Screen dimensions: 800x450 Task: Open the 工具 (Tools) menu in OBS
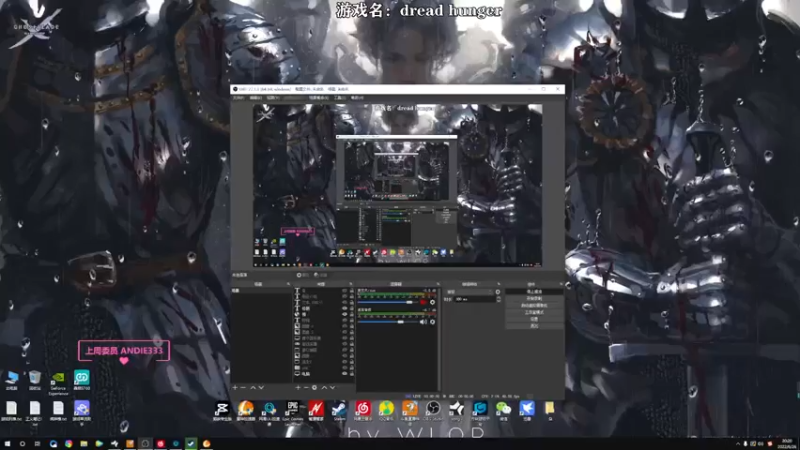tap(340, 97)
